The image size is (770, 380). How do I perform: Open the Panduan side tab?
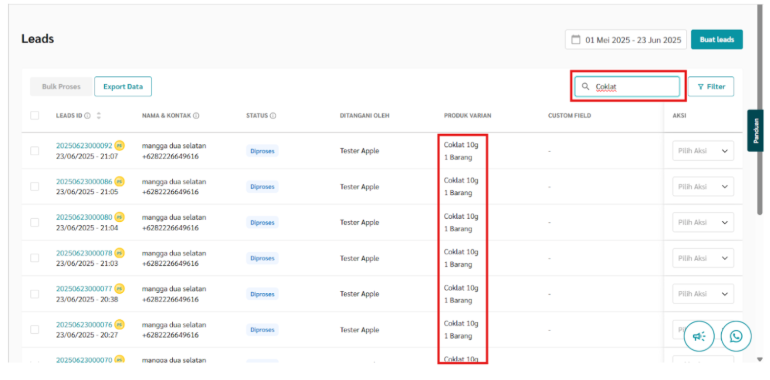(756, 130)
